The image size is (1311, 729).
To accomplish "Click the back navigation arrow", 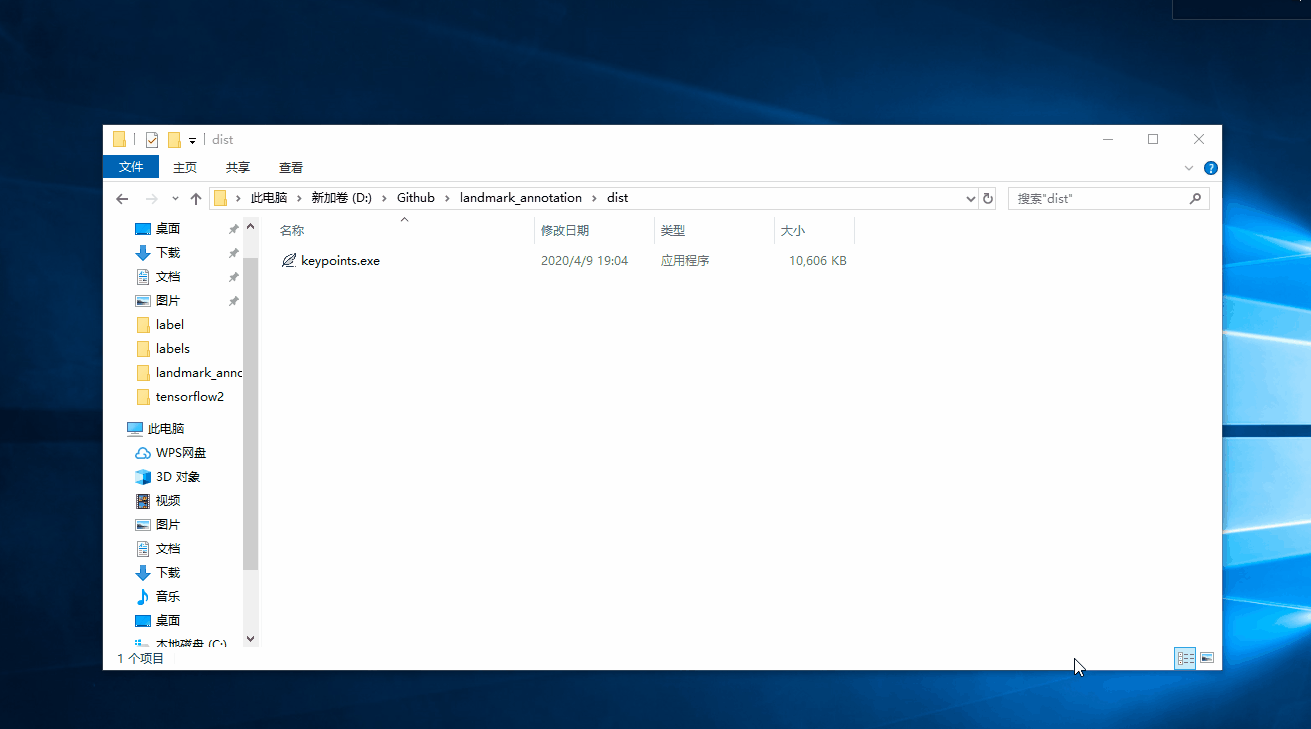I will (121, 198).
